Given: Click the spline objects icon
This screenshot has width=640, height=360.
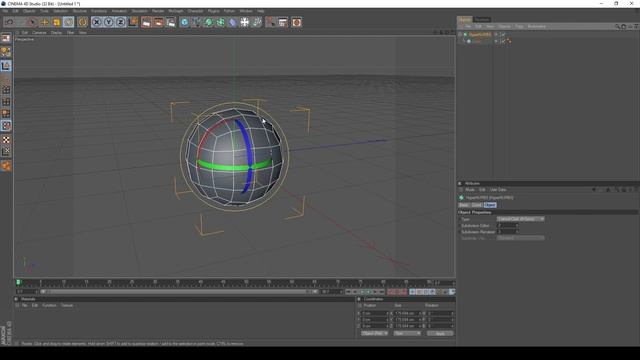Looking at the screenshot, I should coord(196,22).
